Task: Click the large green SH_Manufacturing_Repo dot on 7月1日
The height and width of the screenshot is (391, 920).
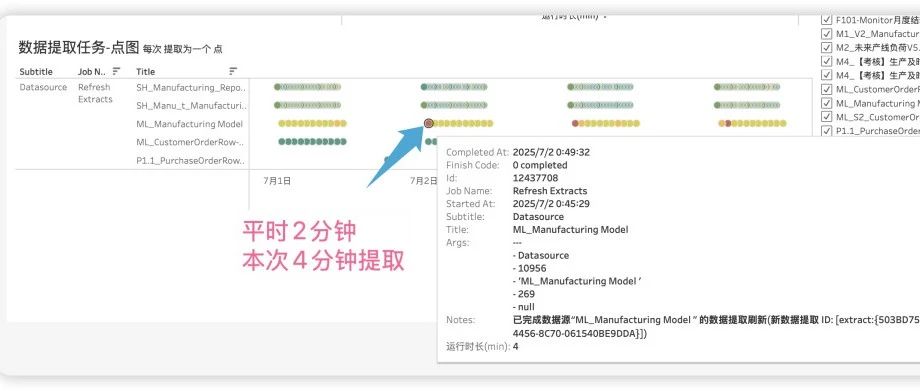Action: pyautogui.click(x=277, y=87)
